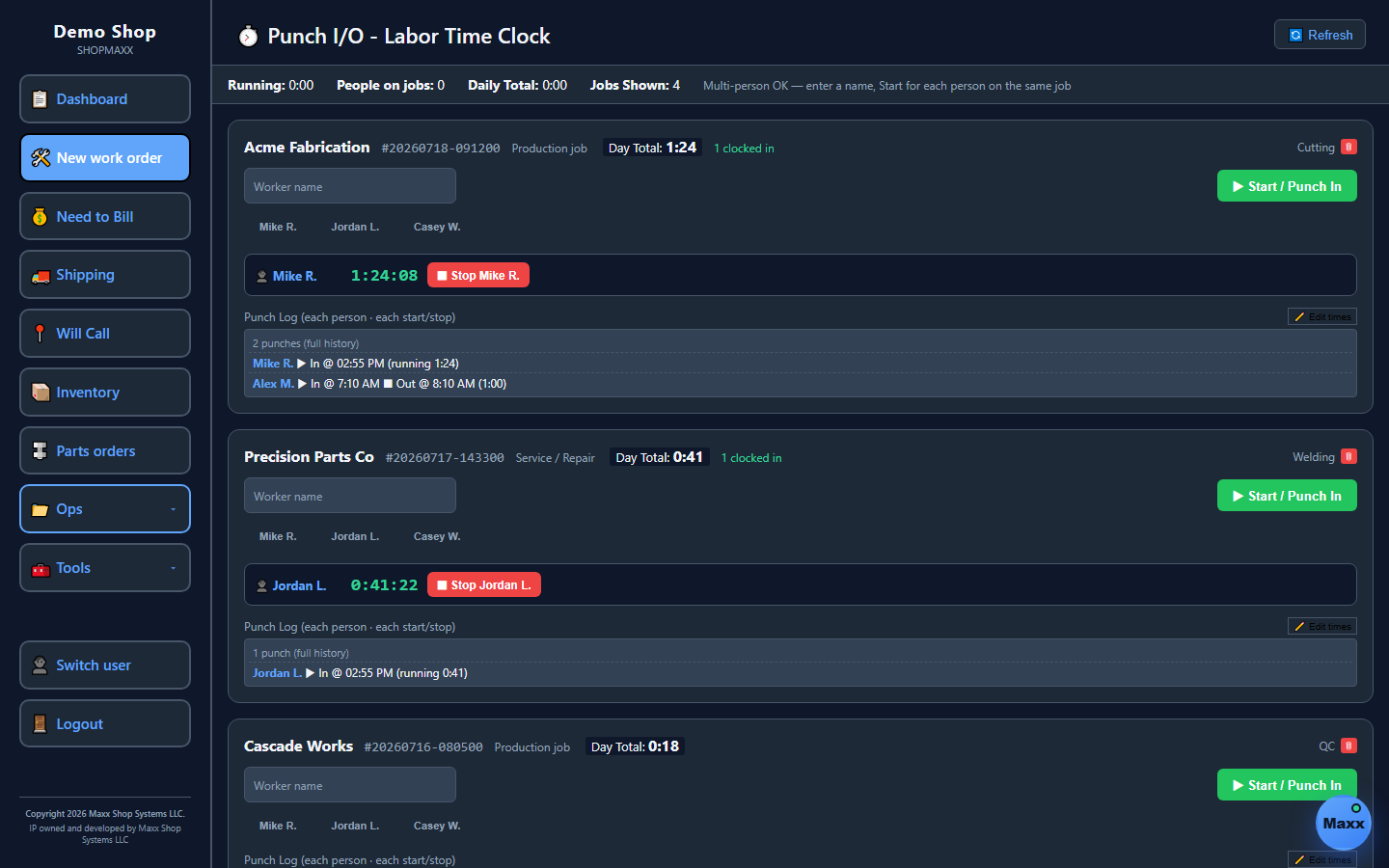Viewport: 1389px width, 868px height.
Task: Select job number #20260717-143300
Action: pos(445,458)
